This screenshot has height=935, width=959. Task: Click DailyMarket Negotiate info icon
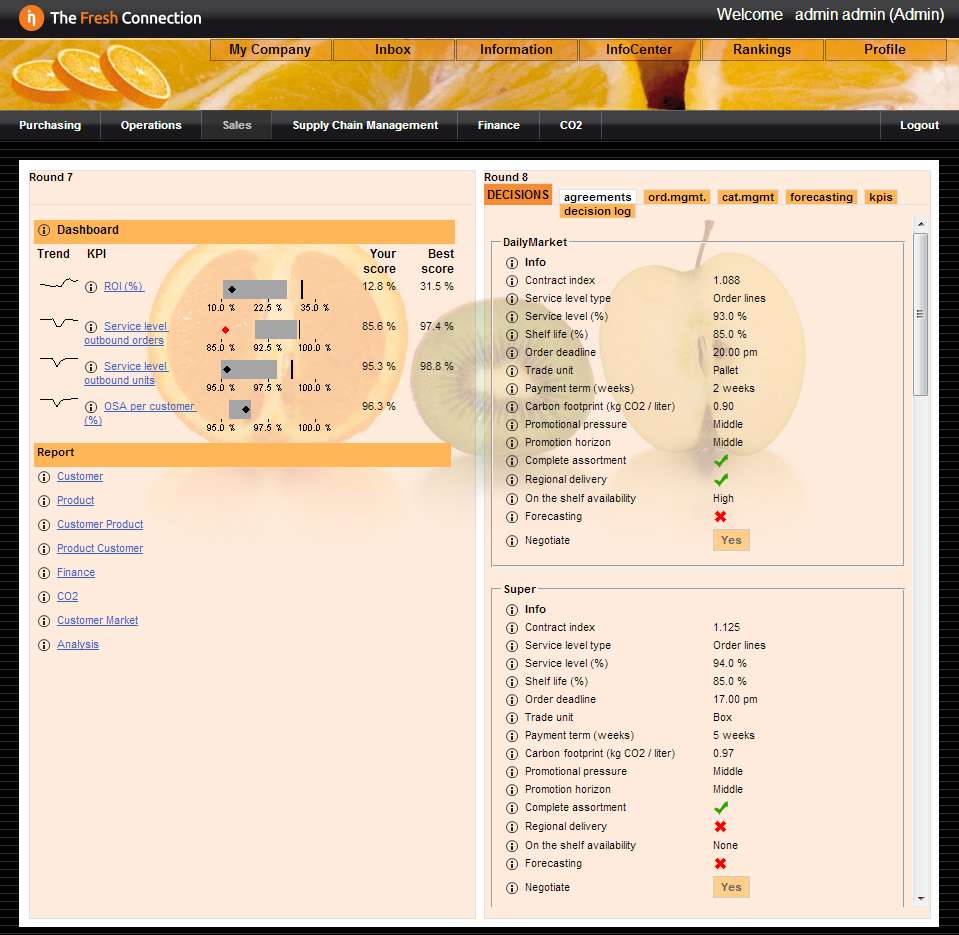coord(512,541)
